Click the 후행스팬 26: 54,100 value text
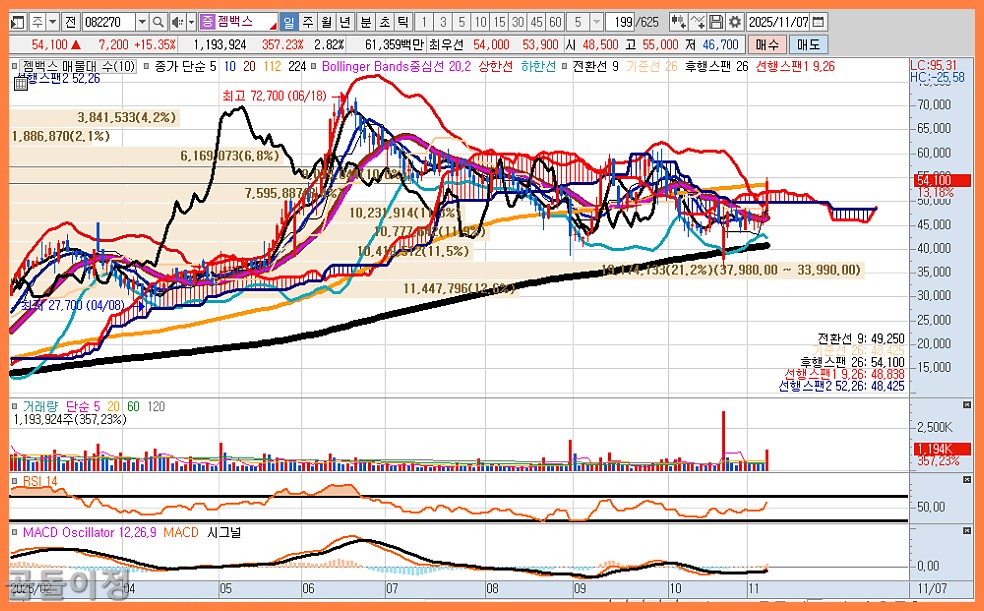The image size is (984, 611). click(852, 362)
